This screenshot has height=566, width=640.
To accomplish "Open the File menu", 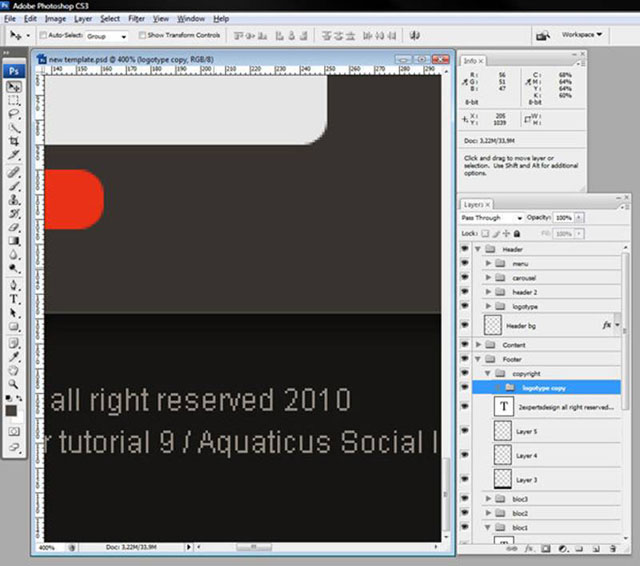I will click(x=10, y=19).
